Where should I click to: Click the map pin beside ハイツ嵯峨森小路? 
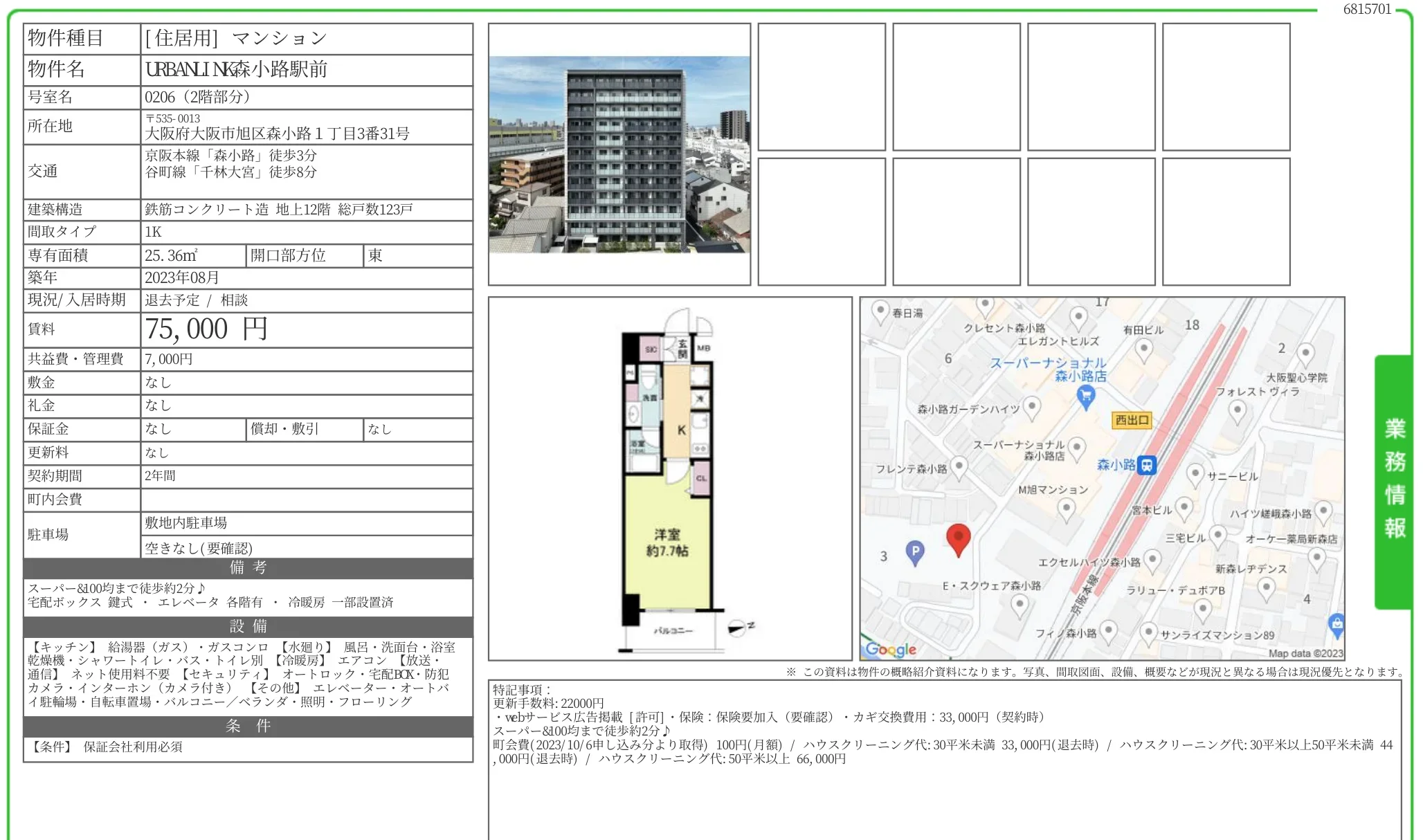click(x=1323, y=513)
